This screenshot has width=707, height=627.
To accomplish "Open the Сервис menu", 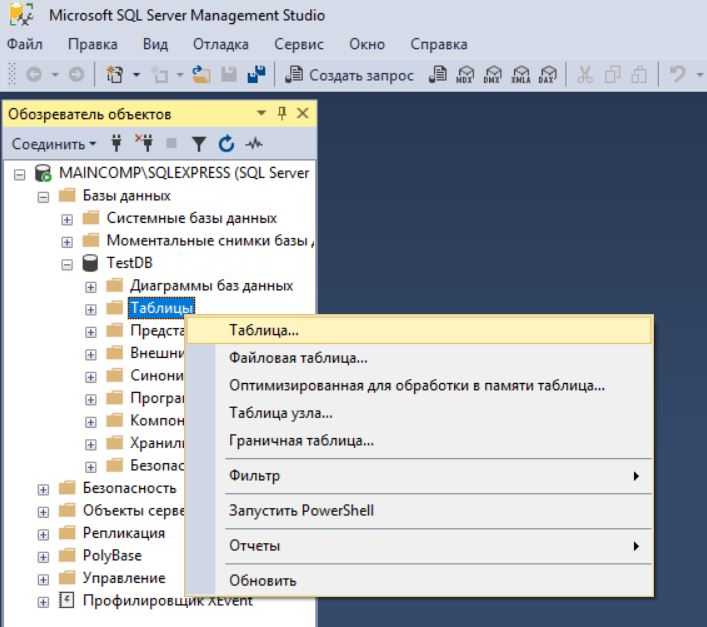I will [299, 44].
